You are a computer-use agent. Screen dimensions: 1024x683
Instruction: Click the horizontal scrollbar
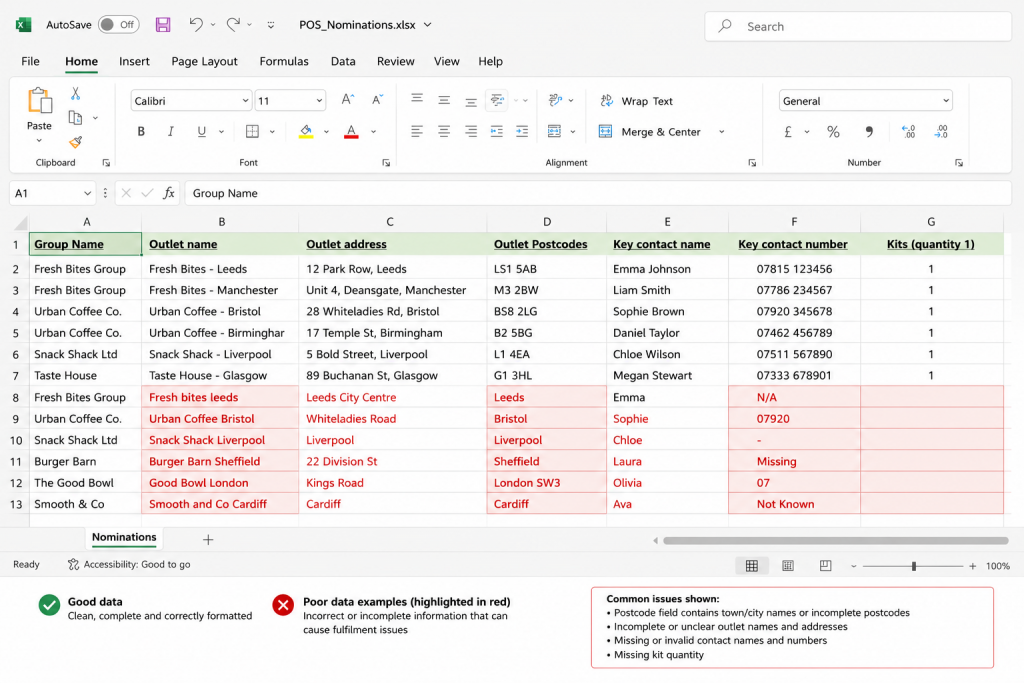click(x=835, y=540)
